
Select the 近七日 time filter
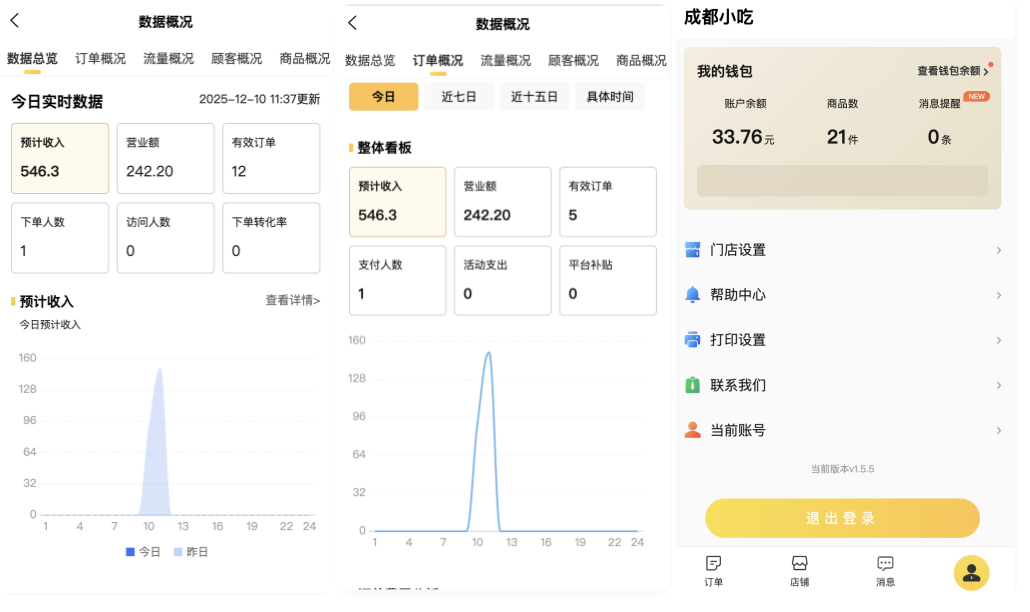[x=459, y=97]
